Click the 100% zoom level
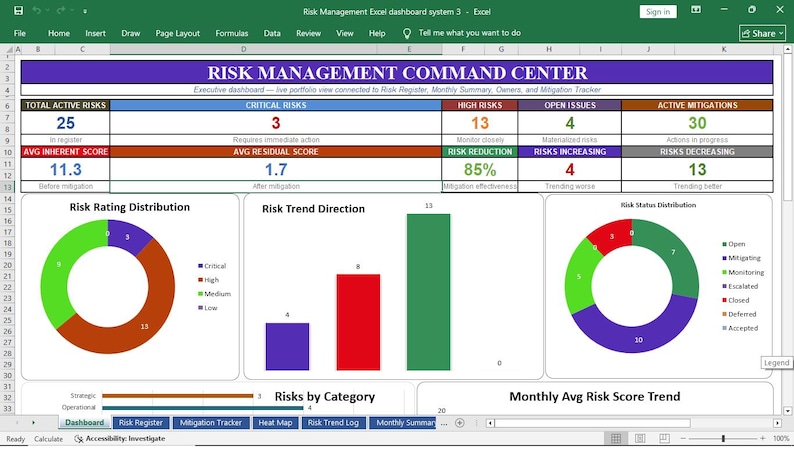 click(781, 439)
